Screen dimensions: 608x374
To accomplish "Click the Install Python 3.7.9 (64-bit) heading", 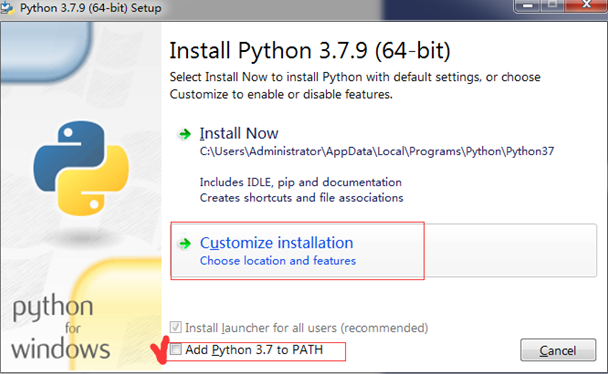I will 310,51.
